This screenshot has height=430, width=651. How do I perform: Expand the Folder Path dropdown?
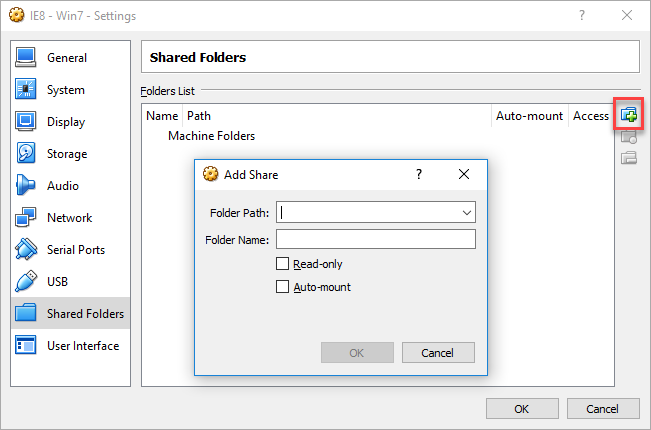point(466,212)
